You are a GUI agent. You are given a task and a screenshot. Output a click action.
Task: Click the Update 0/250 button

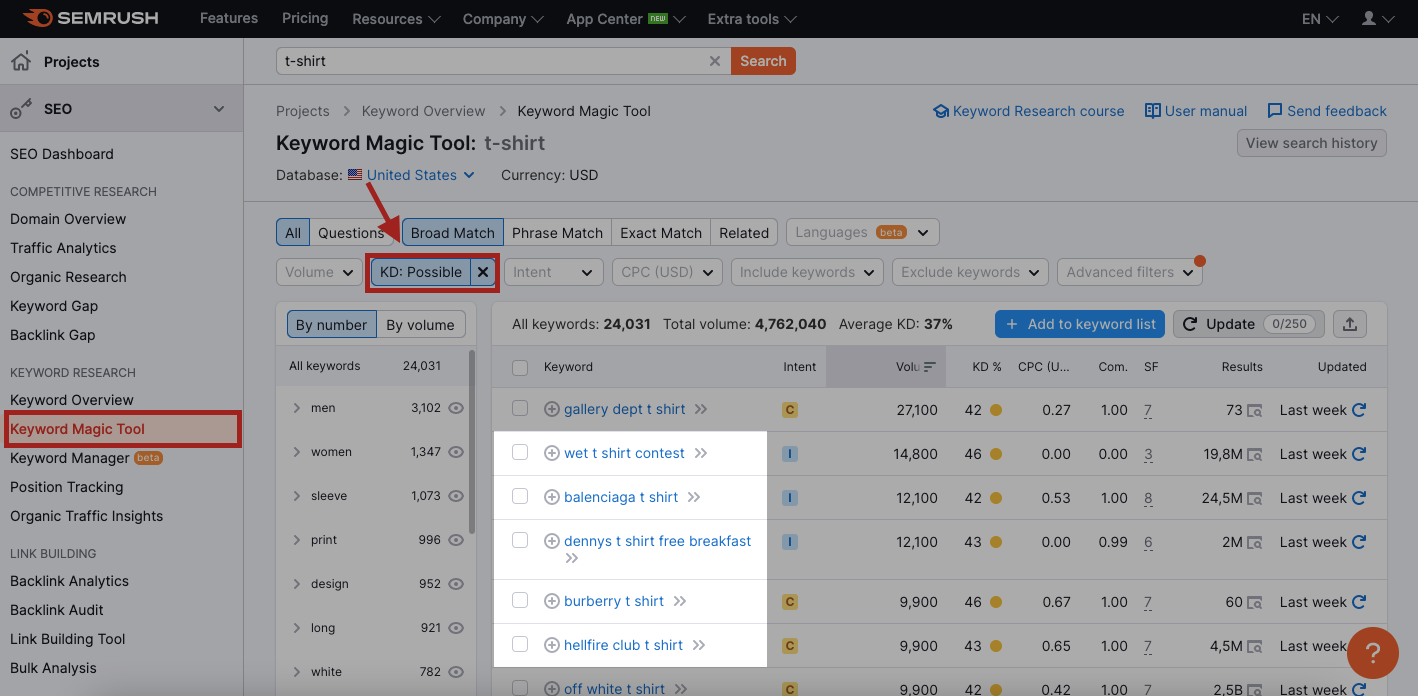coord(1249,324)
